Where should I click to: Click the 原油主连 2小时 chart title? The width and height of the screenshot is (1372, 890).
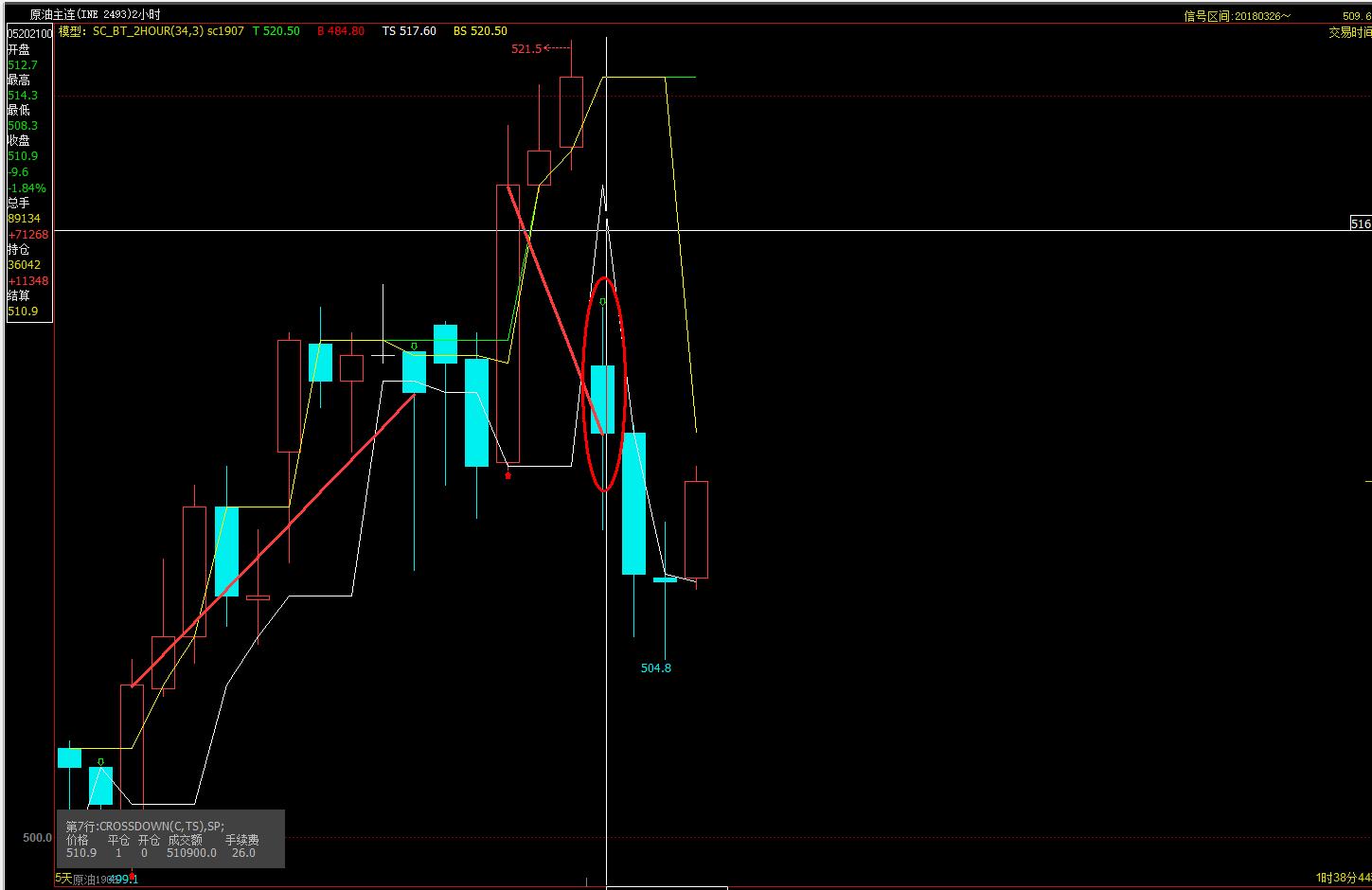point(95,15)
